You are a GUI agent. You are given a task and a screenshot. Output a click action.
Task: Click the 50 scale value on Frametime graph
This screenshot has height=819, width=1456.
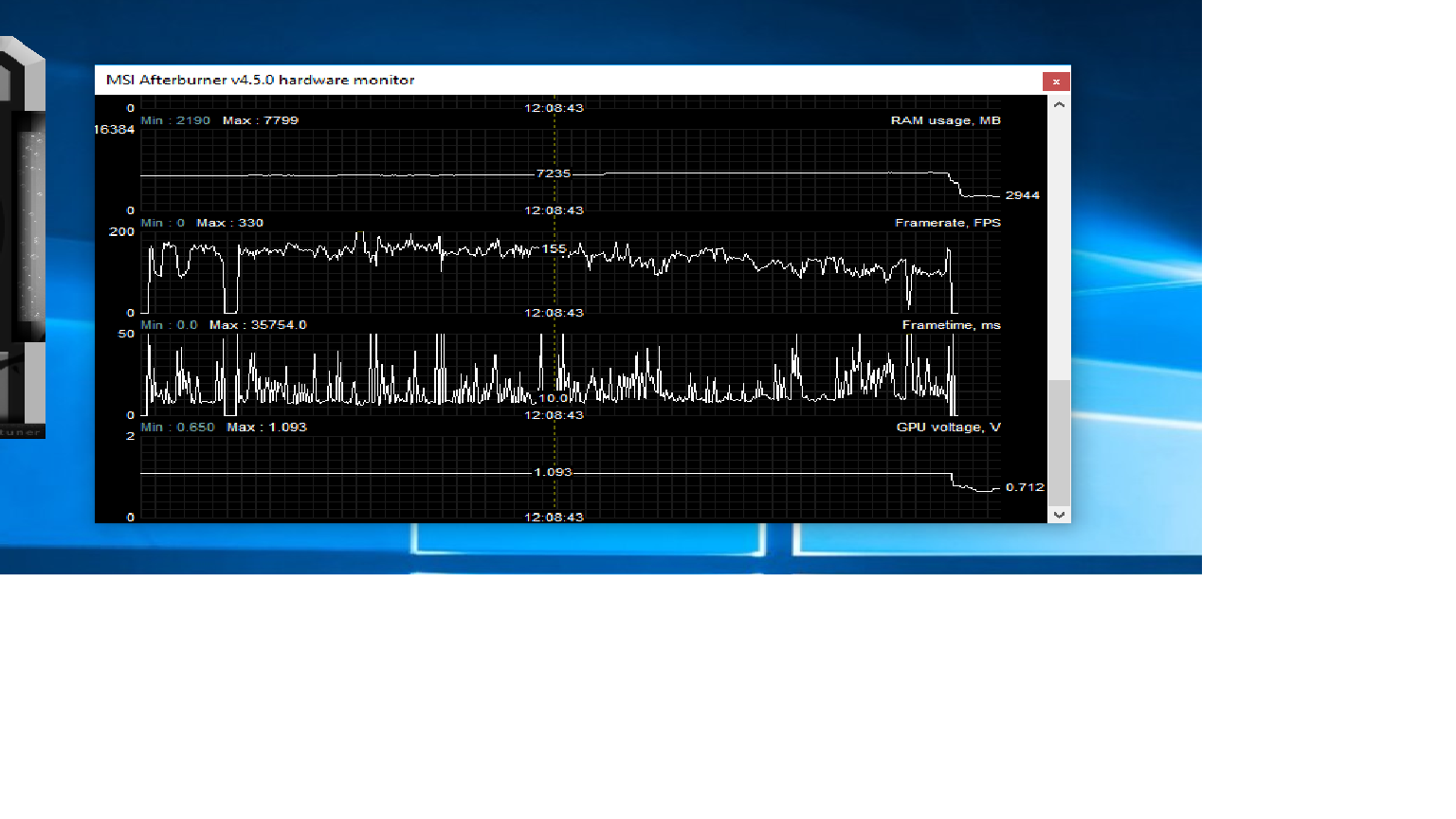click(126, 335)
